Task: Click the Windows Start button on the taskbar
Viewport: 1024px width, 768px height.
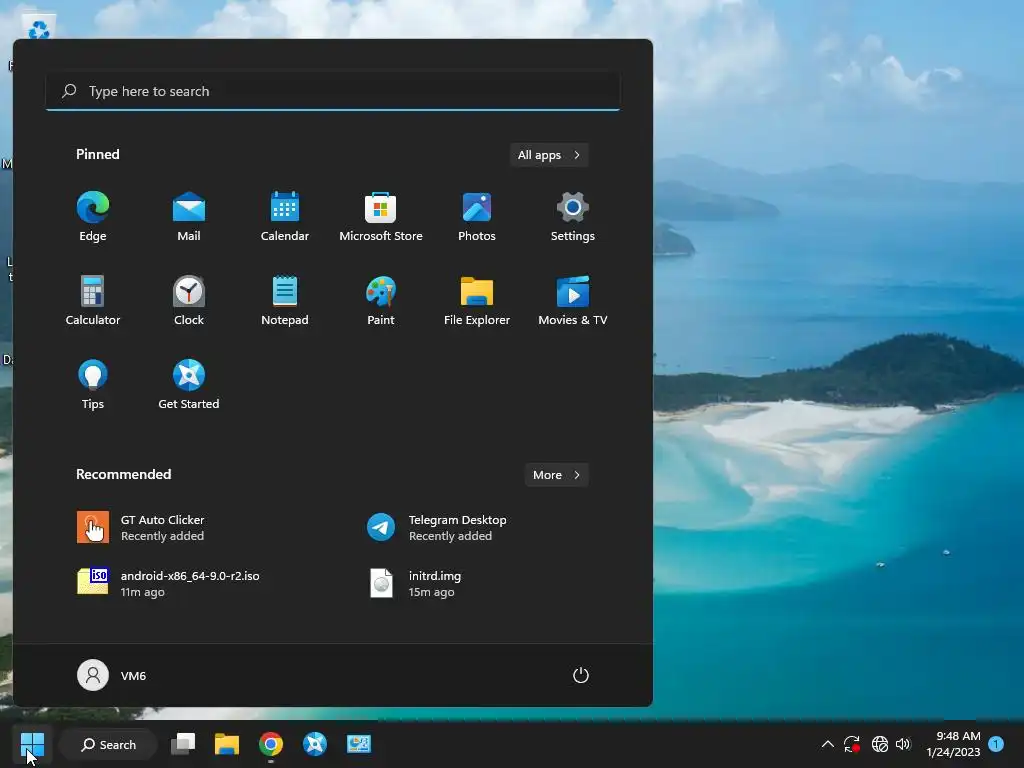Action: coord(32,744)
